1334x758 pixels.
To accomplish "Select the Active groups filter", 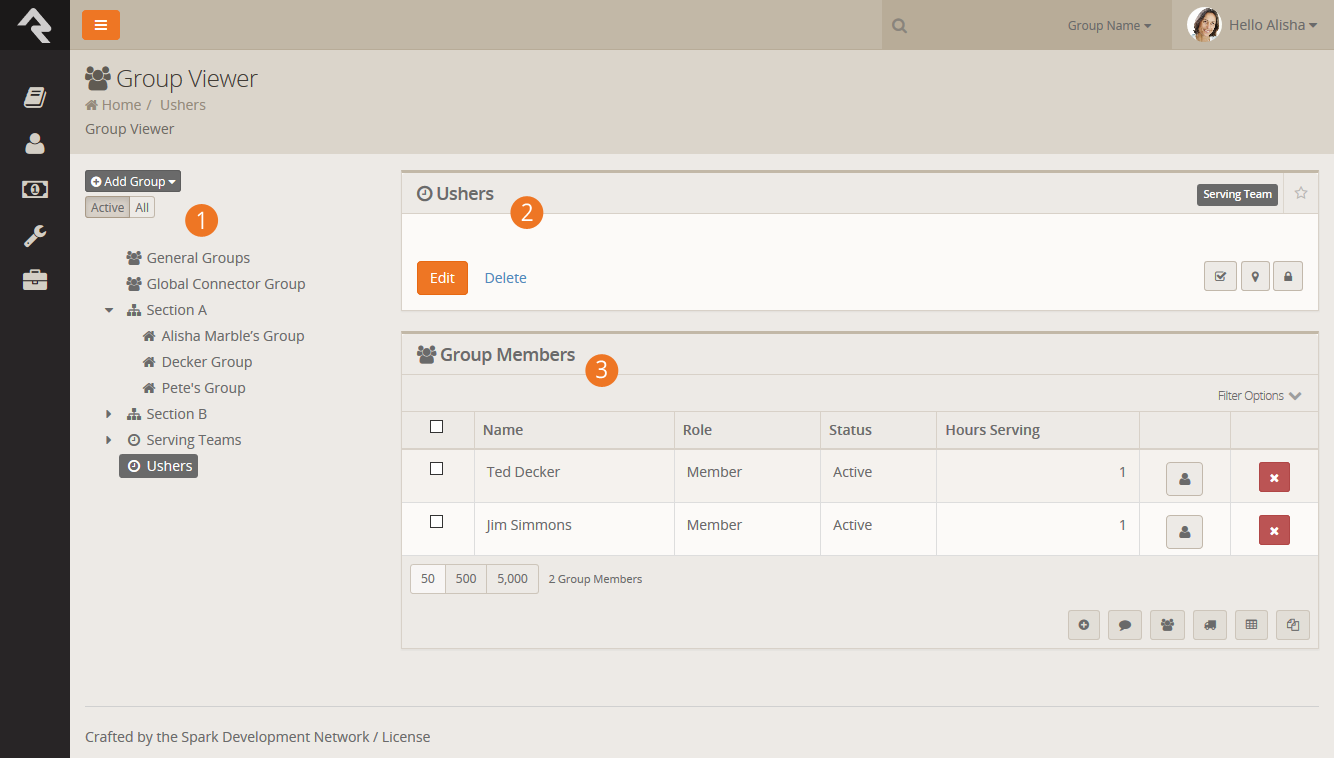I will point(107,207).
